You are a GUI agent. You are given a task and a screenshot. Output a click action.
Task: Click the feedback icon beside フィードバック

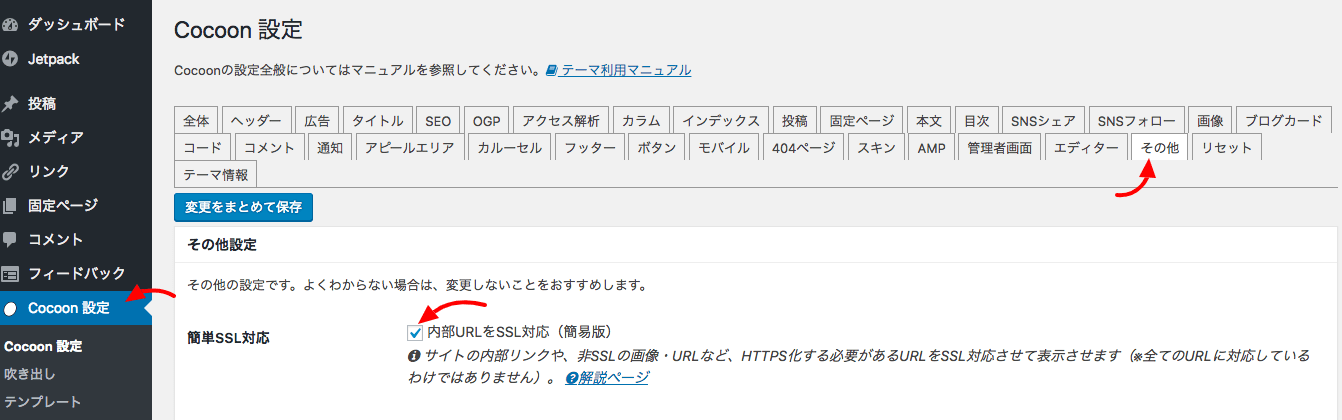tap(10, 273)
